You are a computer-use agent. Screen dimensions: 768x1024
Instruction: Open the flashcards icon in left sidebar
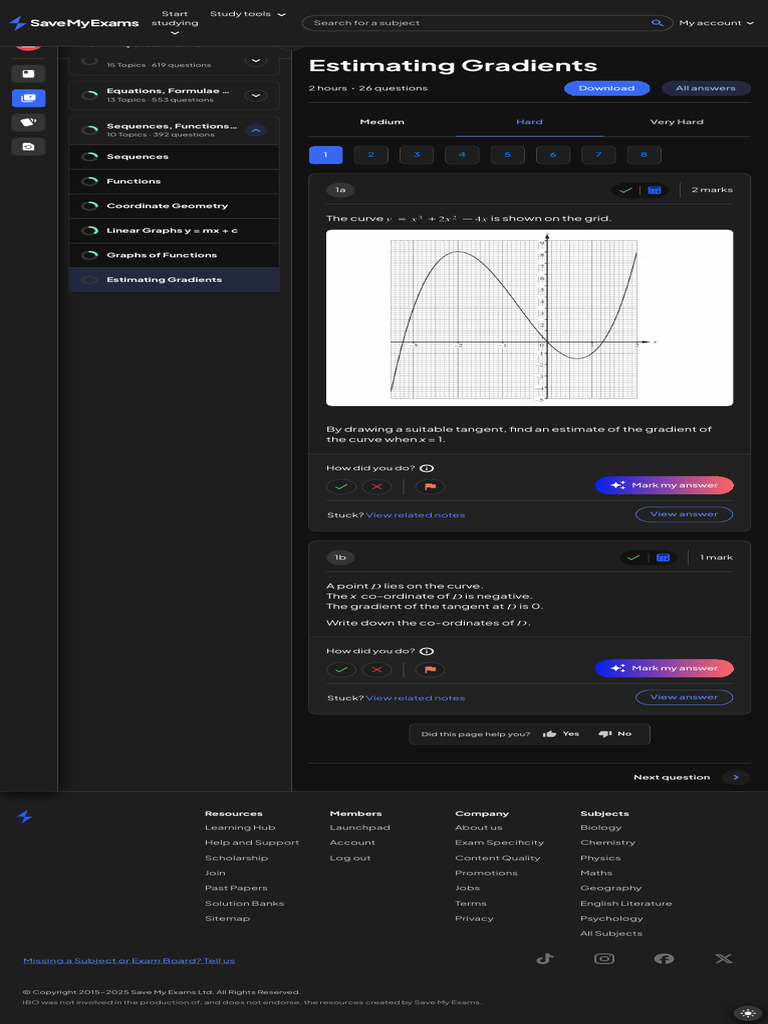28,122
